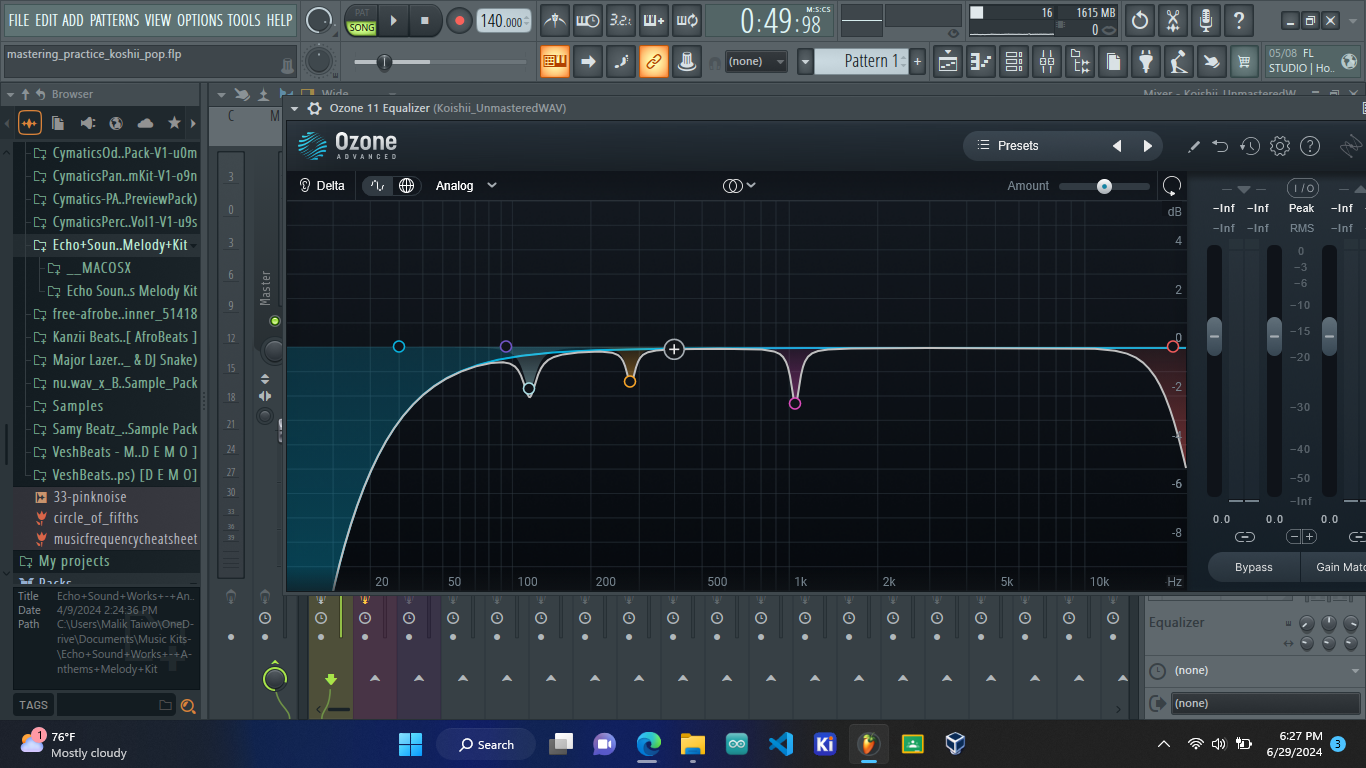
Task: Select the circle_of_fifths item
Action: pos(96,518)
